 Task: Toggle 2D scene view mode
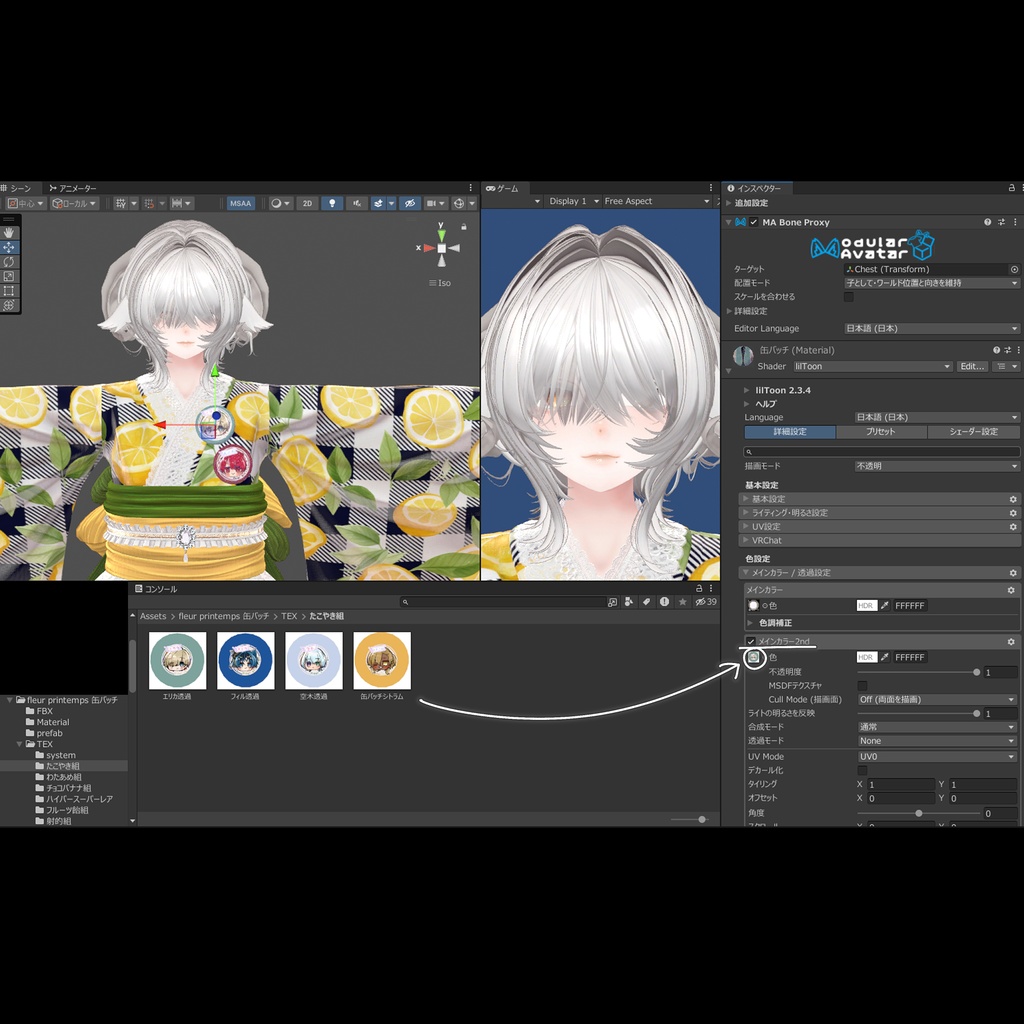pyautogui.click(x=307, y=203)
